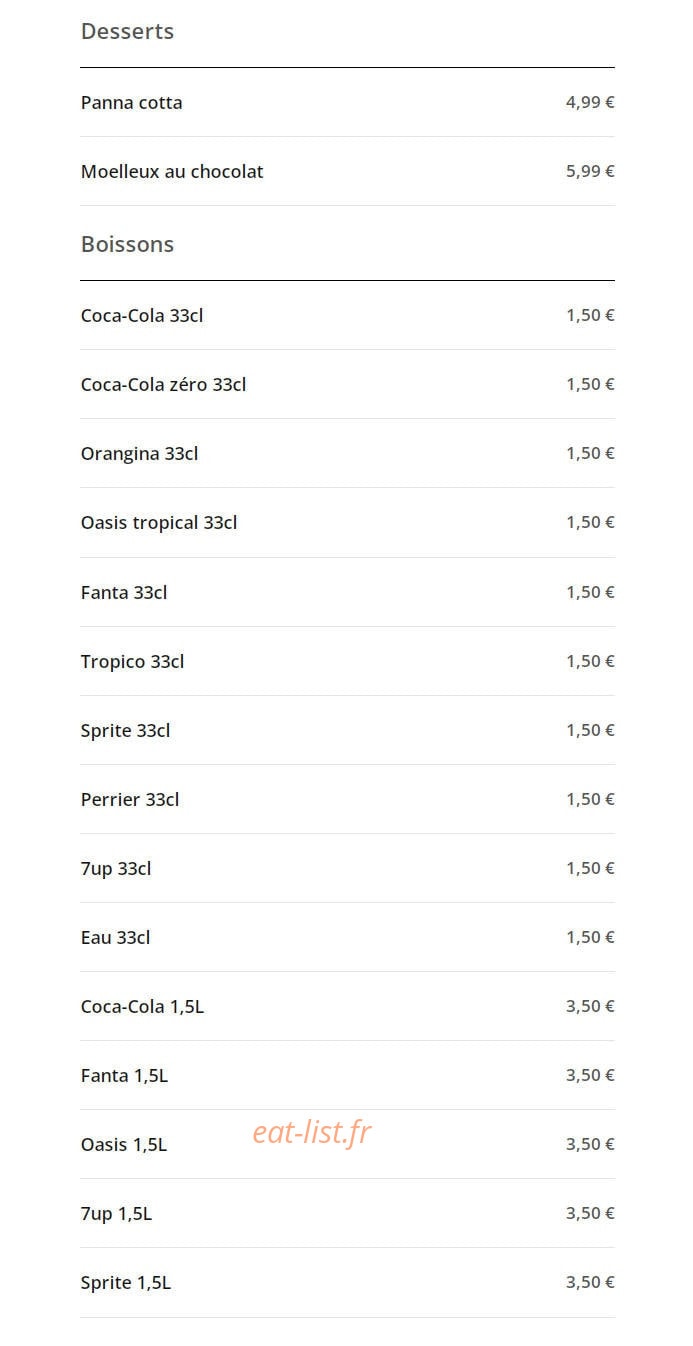Choose Coca-Cola 33cl from drinks

[x=347, y=315]
